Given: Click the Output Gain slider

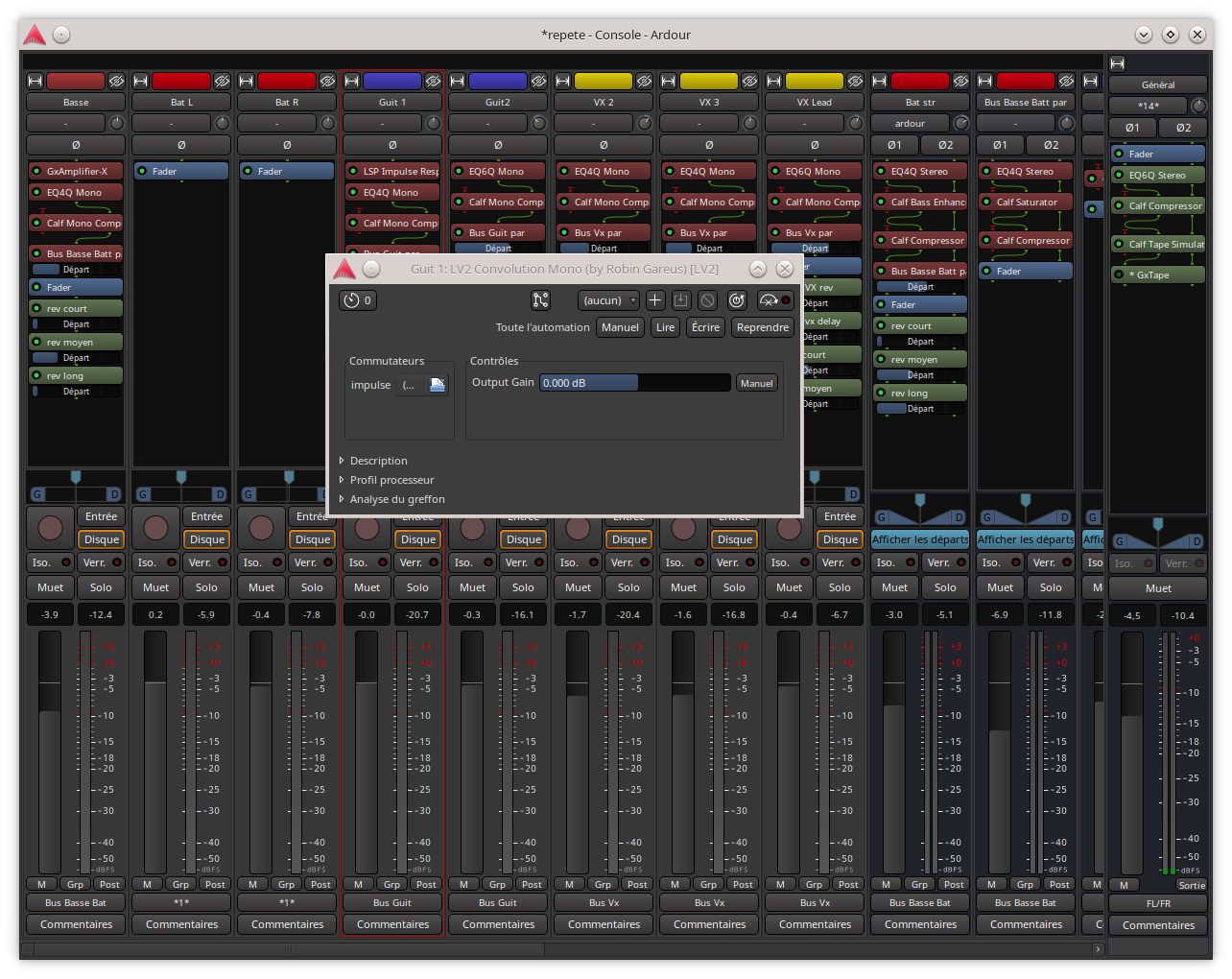Looking at the screenshot, I should point(634,383).
